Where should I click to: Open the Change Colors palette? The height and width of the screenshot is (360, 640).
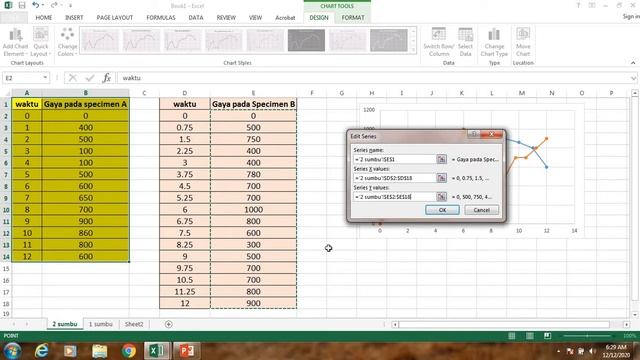point(67,42)
